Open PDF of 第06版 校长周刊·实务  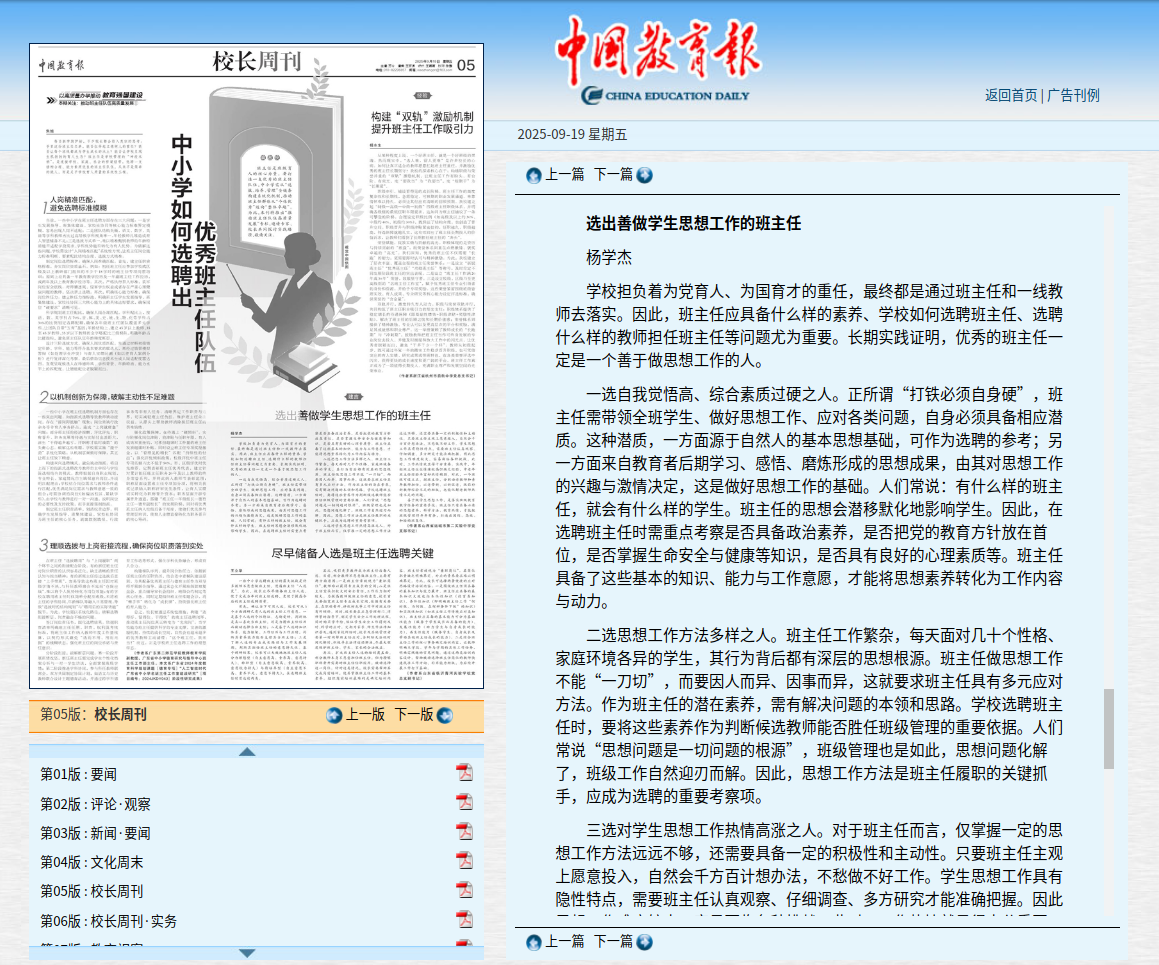tap(464, 920)
